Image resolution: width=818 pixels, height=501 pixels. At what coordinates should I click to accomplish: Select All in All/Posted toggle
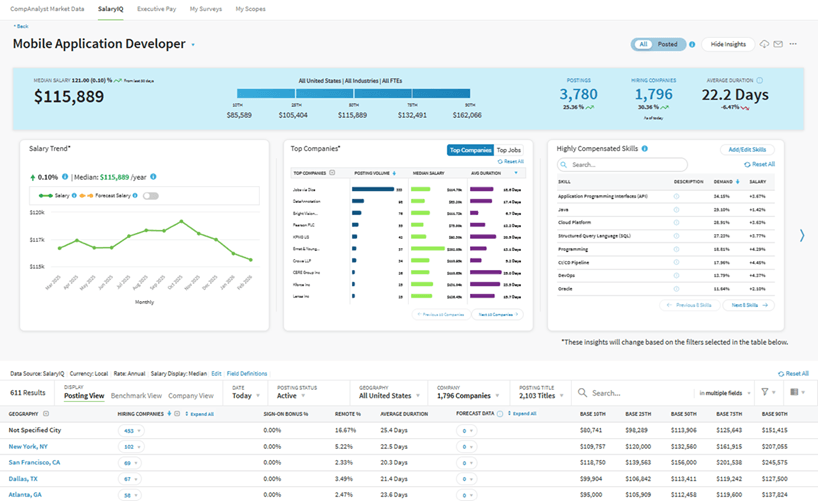(643, 44)
